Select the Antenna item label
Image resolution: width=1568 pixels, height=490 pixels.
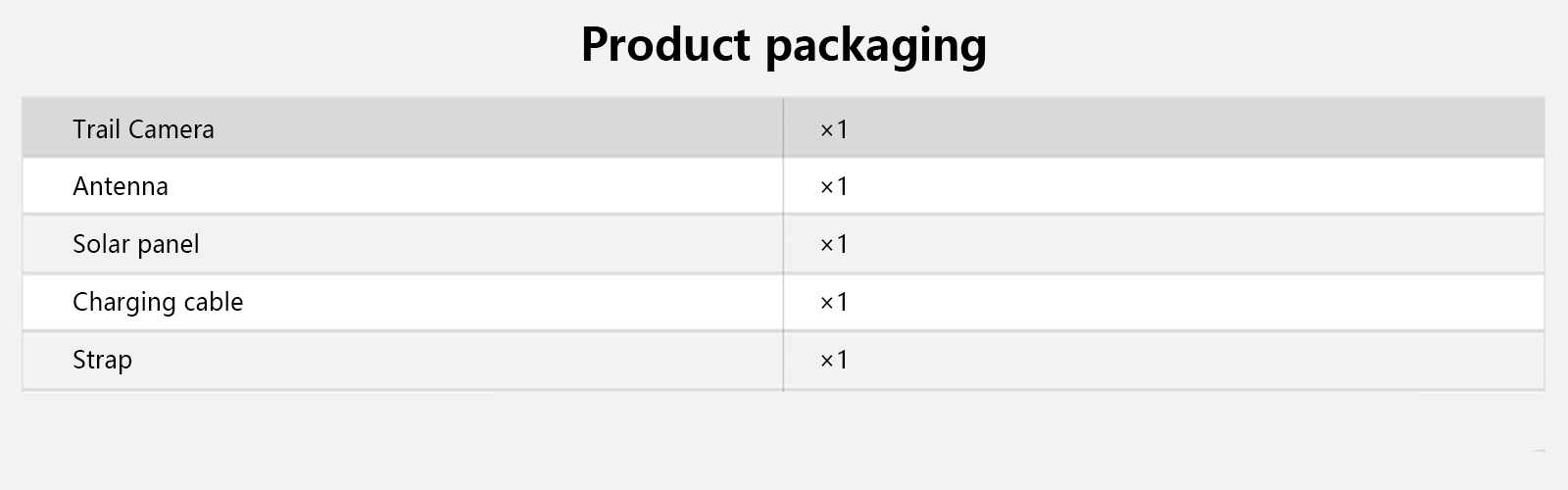tap(121, 186)
